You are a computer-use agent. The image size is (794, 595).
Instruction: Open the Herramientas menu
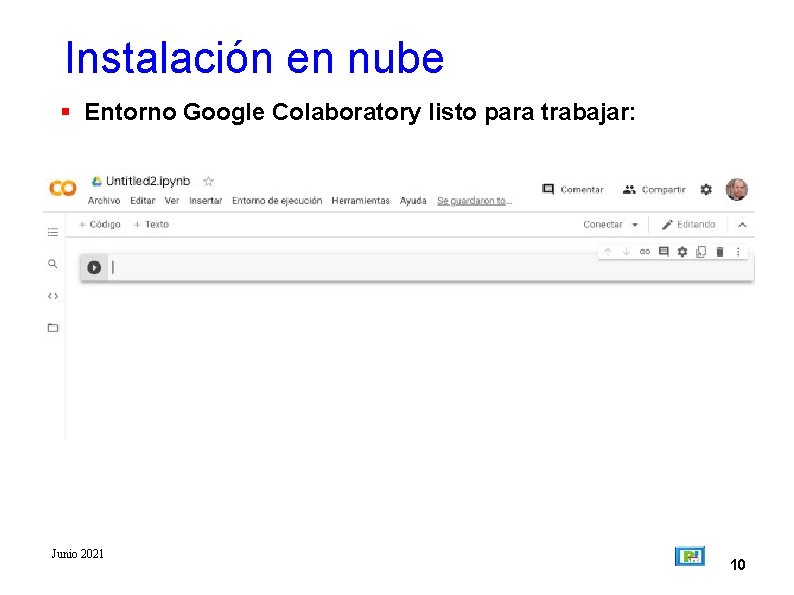[x=361, y=201]
